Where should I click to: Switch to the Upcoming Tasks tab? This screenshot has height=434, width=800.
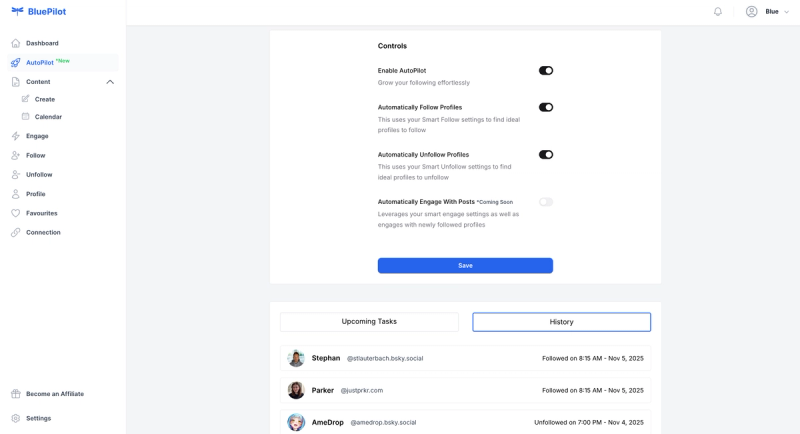click(369, 322)
